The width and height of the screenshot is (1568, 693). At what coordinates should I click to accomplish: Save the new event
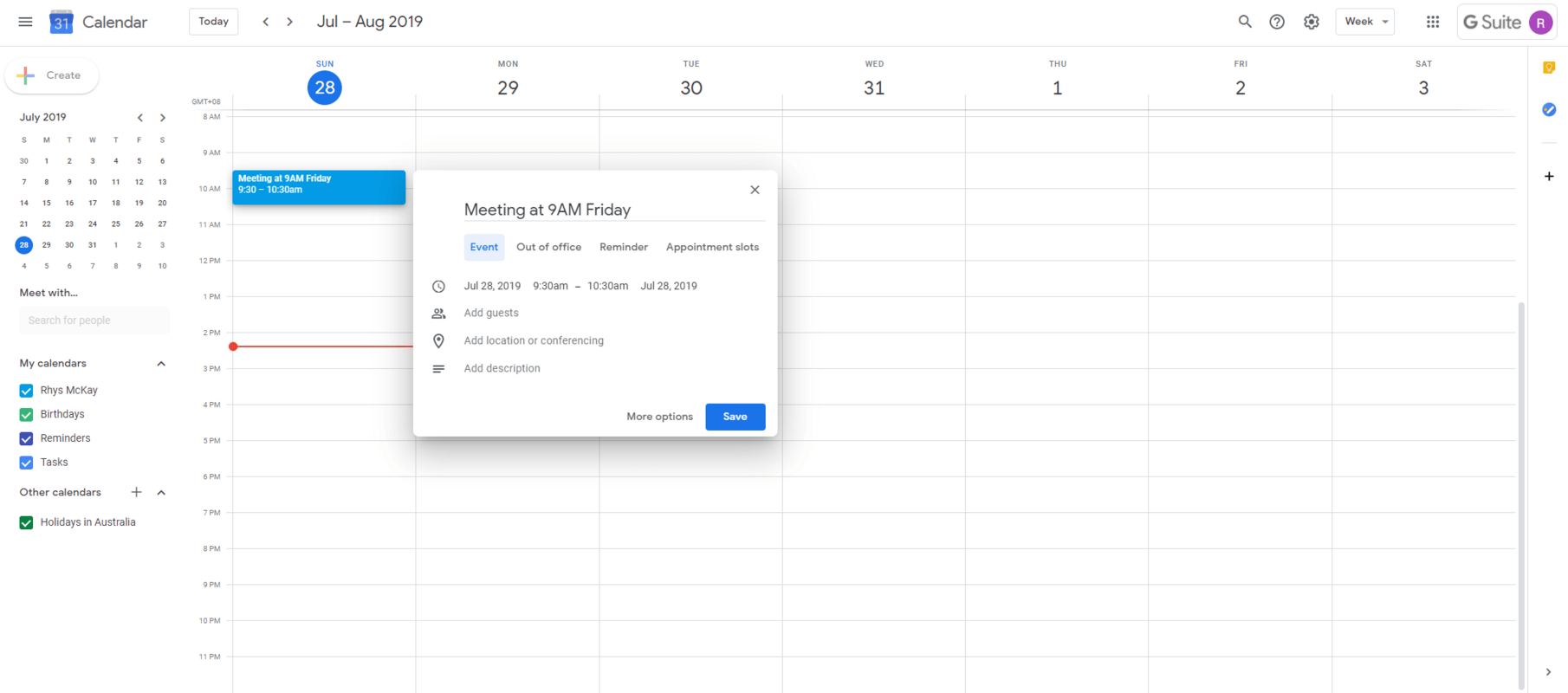tap(735, 417)
